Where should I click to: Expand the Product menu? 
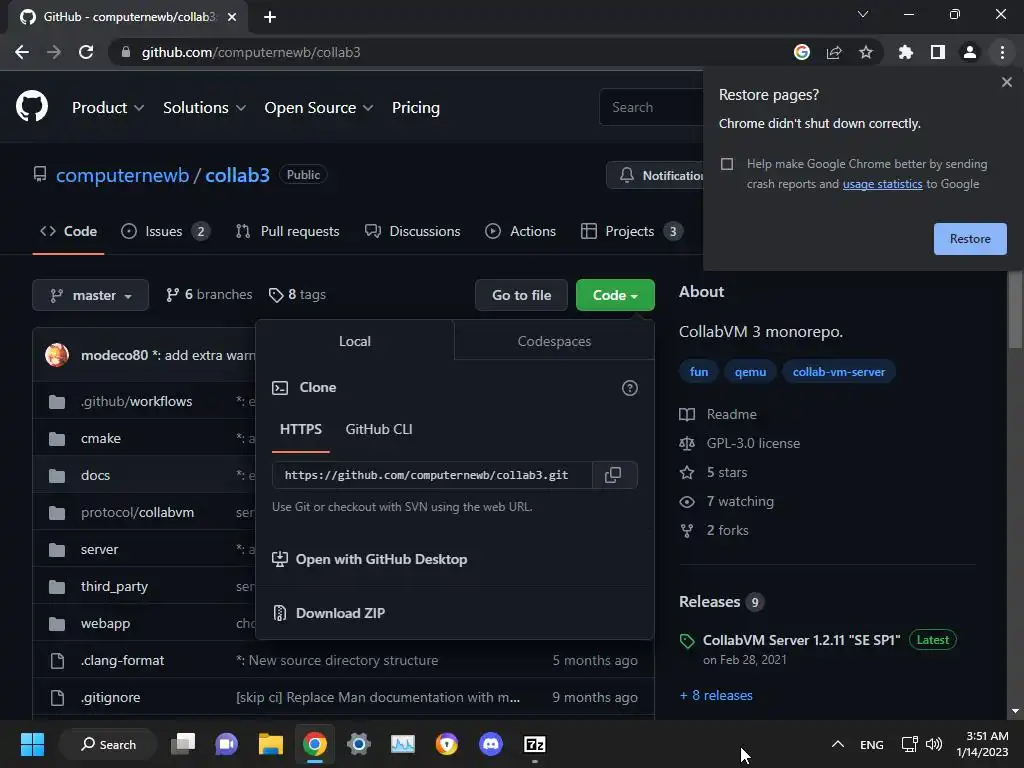[108, 108]
